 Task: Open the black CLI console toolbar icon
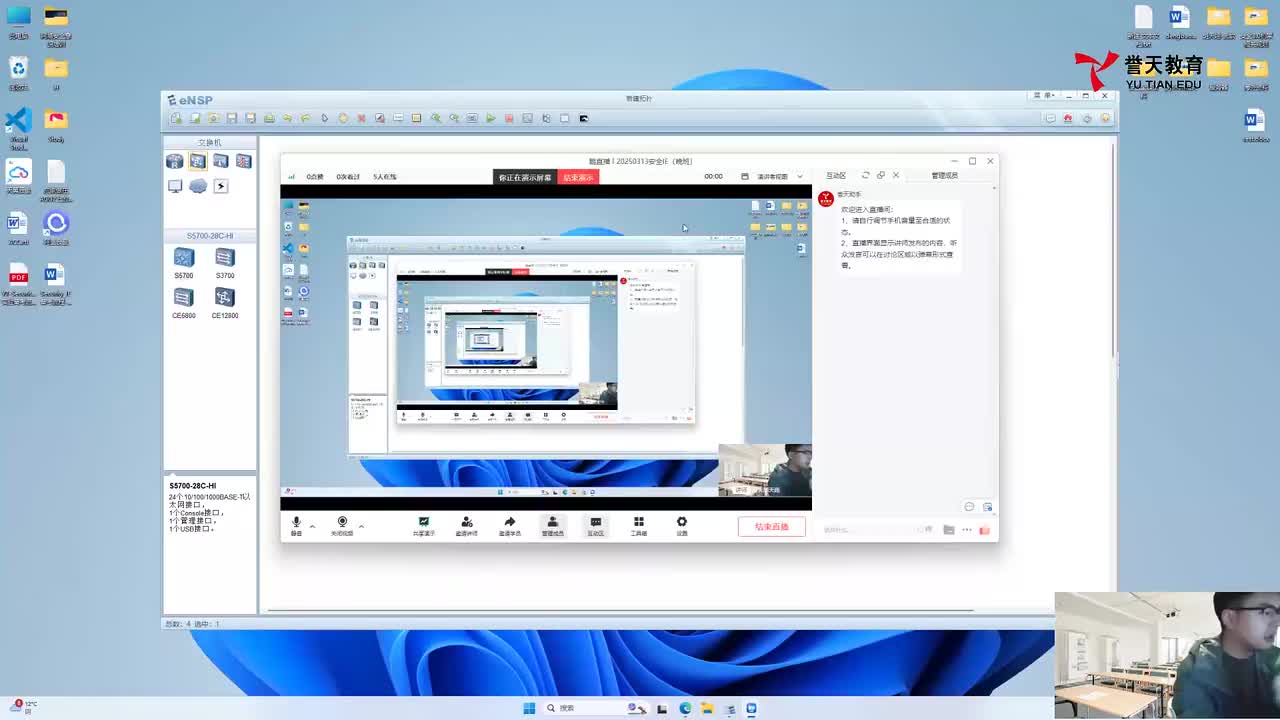(584, 118)
